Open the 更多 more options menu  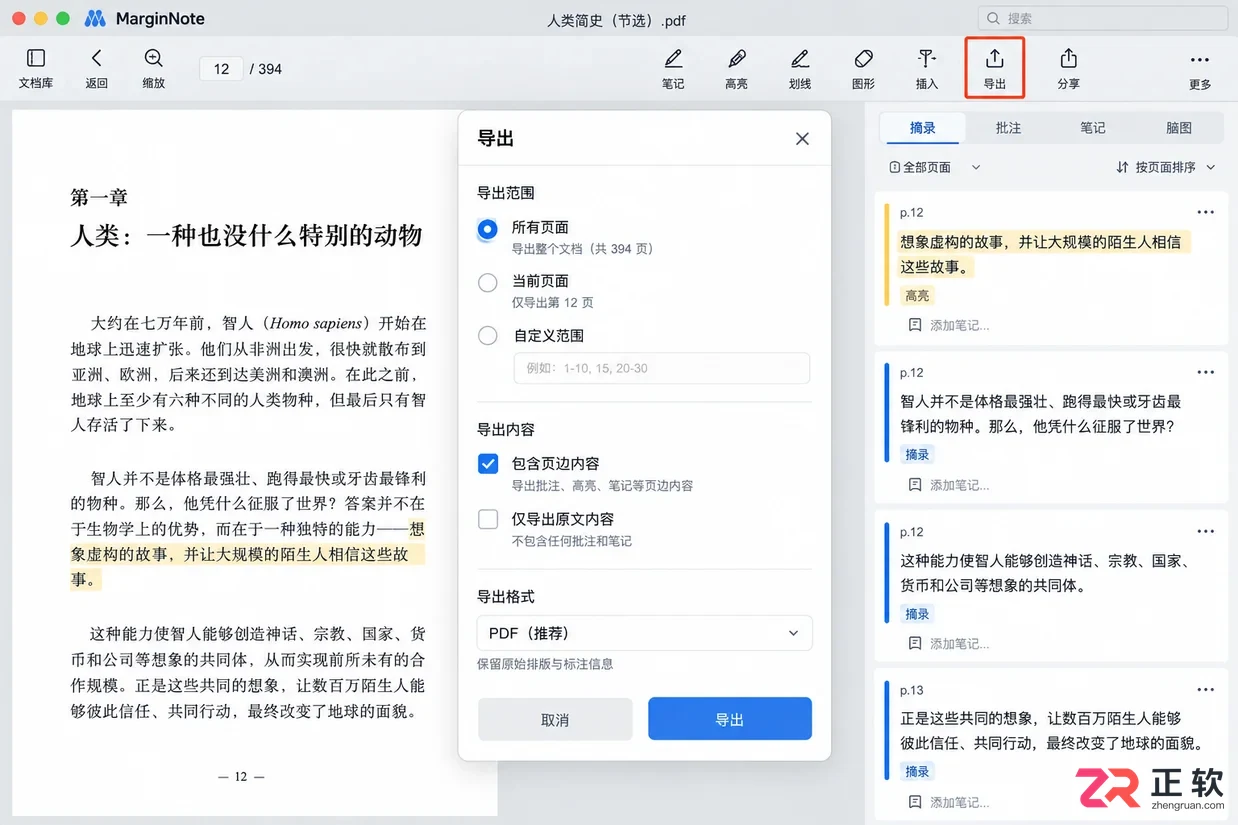1200,69
